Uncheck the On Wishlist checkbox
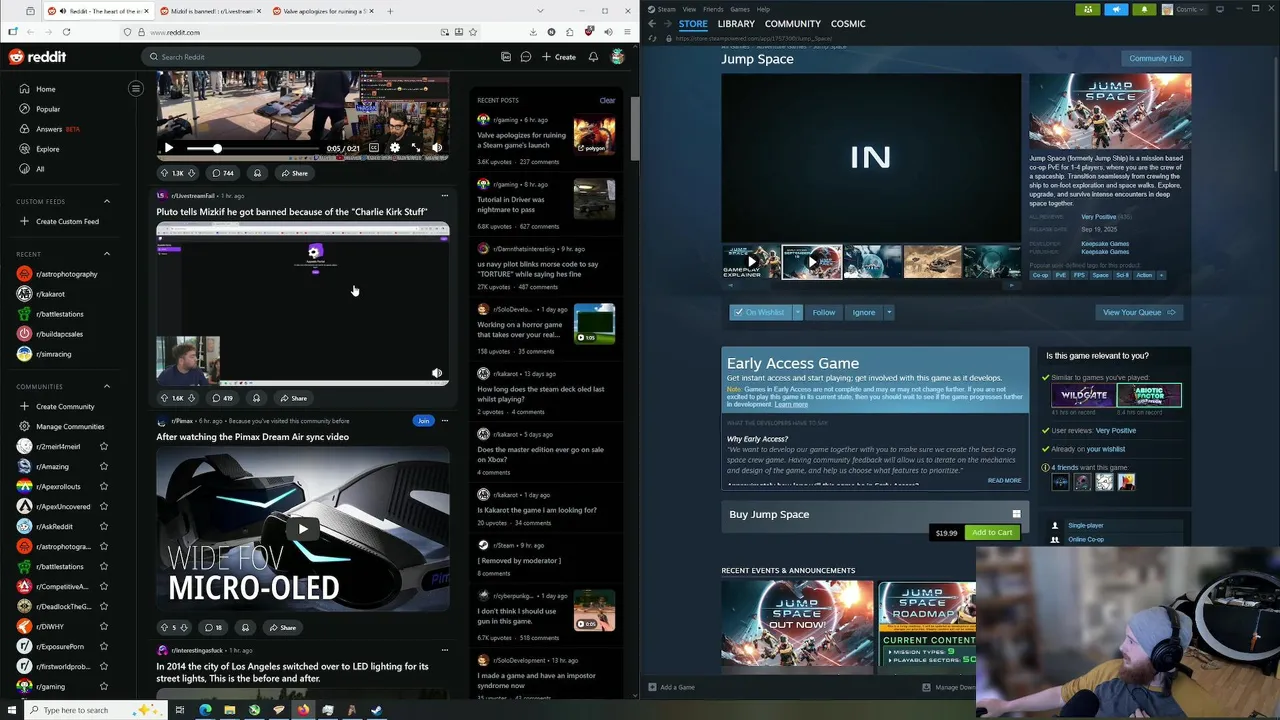1280x720 pixels. (x=739, y=312)
